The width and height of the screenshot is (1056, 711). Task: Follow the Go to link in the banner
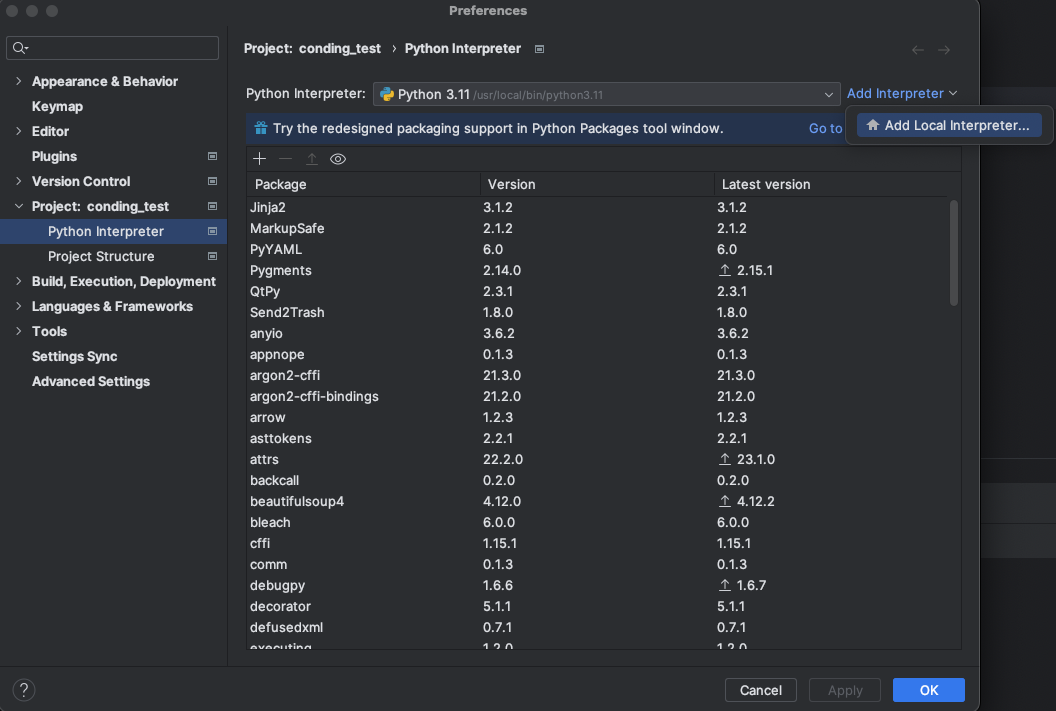[x=825, y=128]
